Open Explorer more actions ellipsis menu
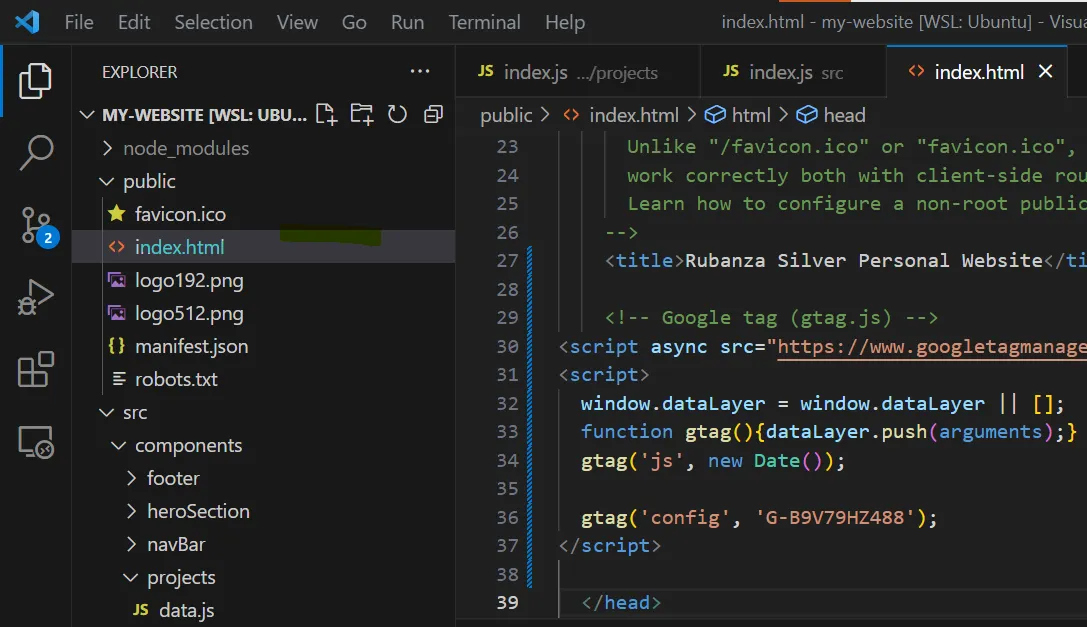 coord(419,72)
